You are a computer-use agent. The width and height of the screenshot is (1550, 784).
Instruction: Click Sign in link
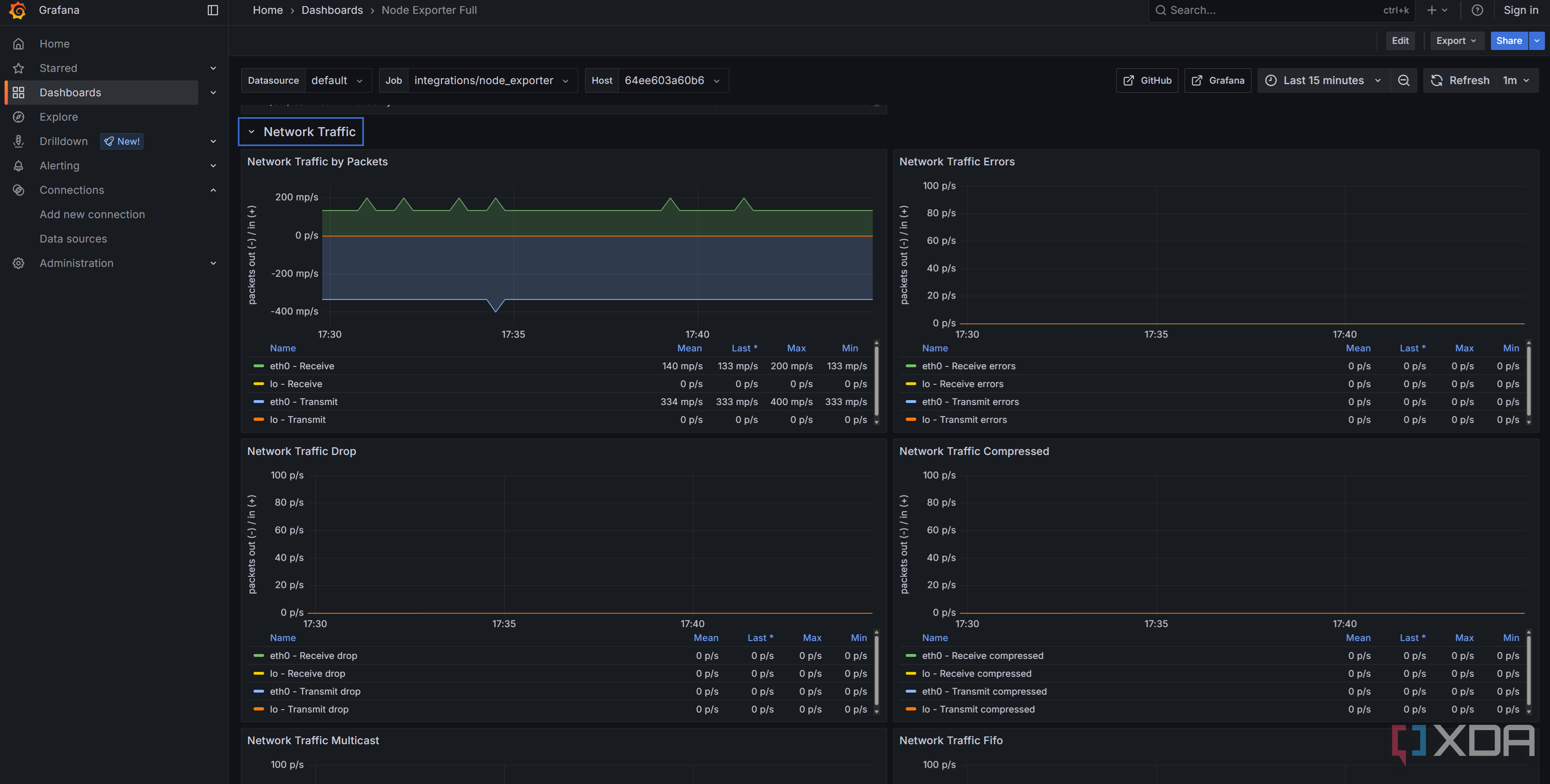click(1520, 10)
